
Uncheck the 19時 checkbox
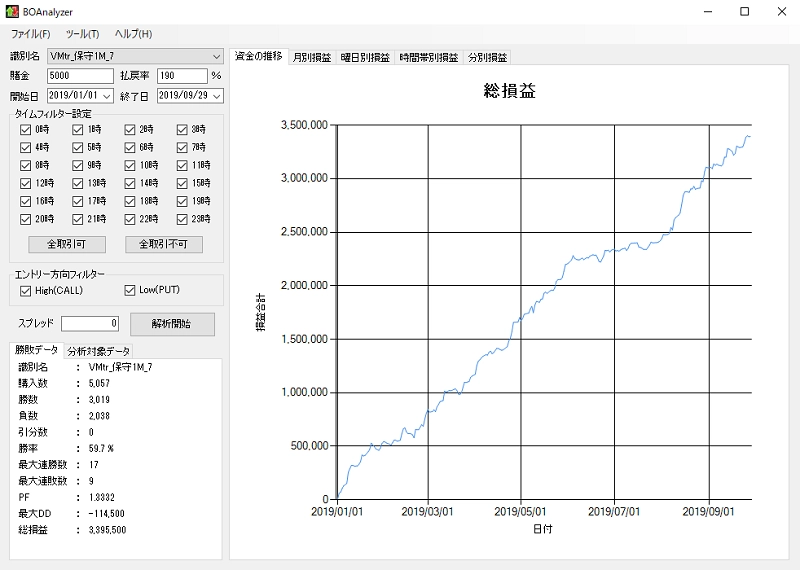click(182, 201)
